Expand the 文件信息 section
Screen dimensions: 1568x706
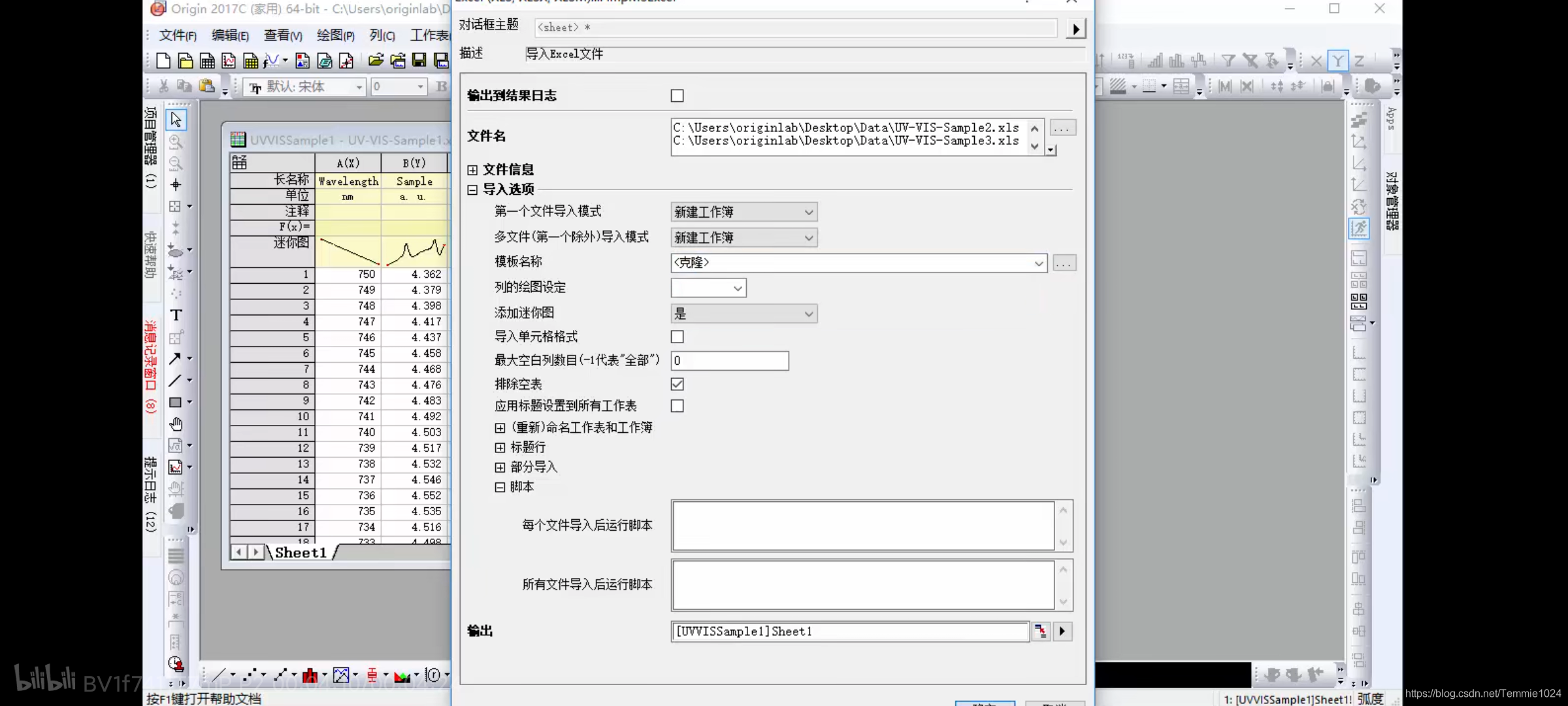(x=472, y=170)
